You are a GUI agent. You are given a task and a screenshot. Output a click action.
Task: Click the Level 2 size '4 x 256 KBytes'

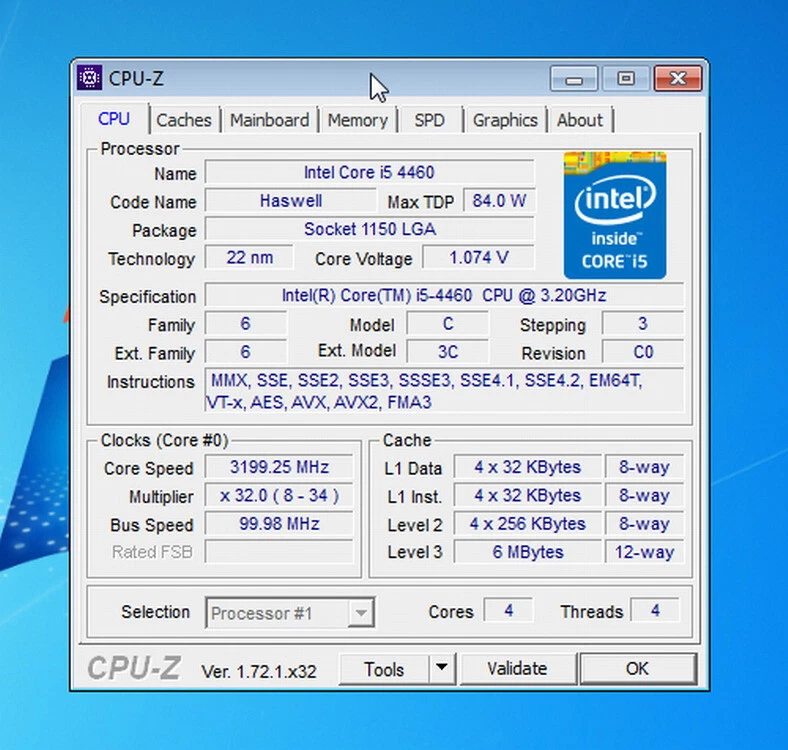click(528, 524)
